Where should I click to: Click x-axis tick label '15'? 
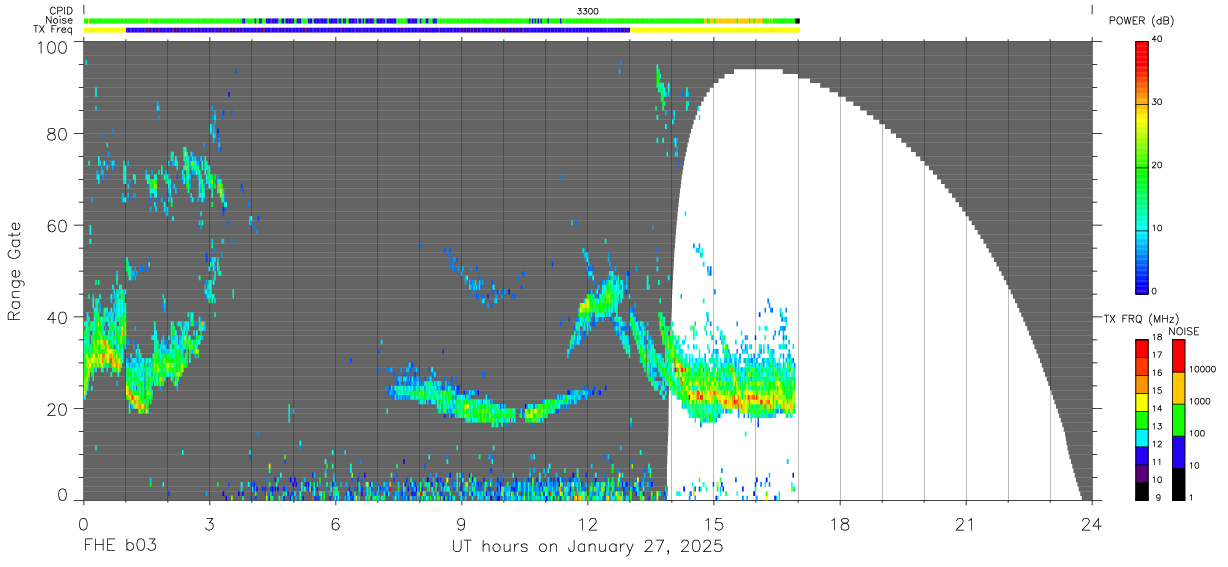[x=713, y=523]
